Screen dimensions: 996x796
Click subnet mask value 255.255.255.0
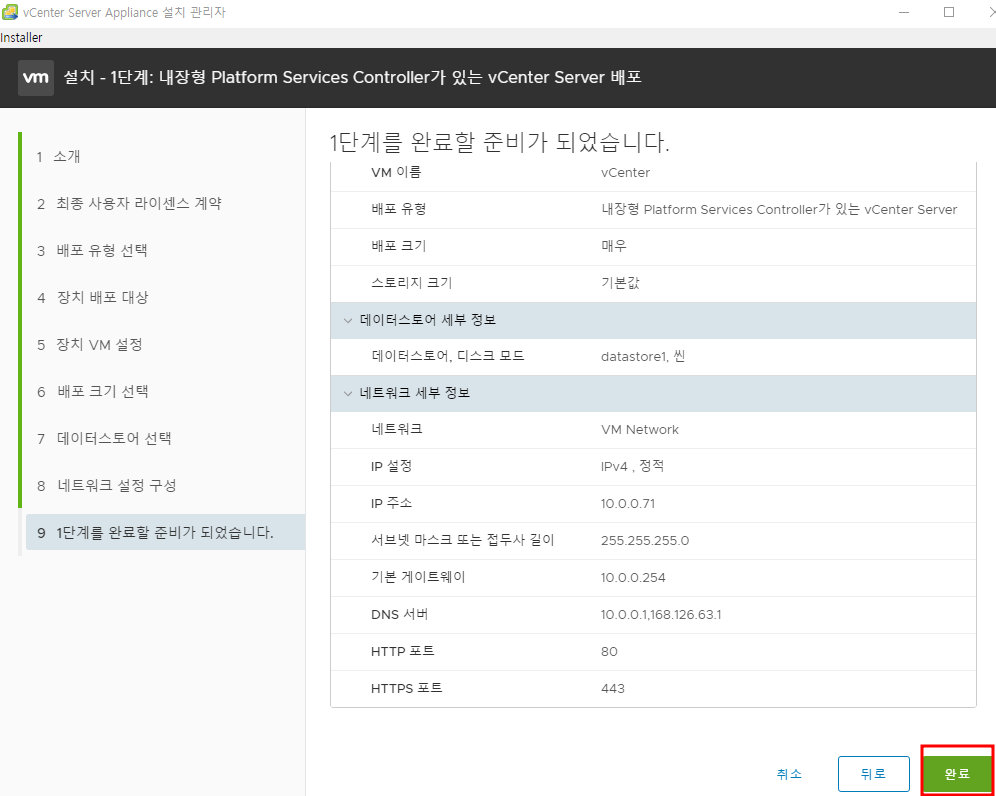[645, 541]
